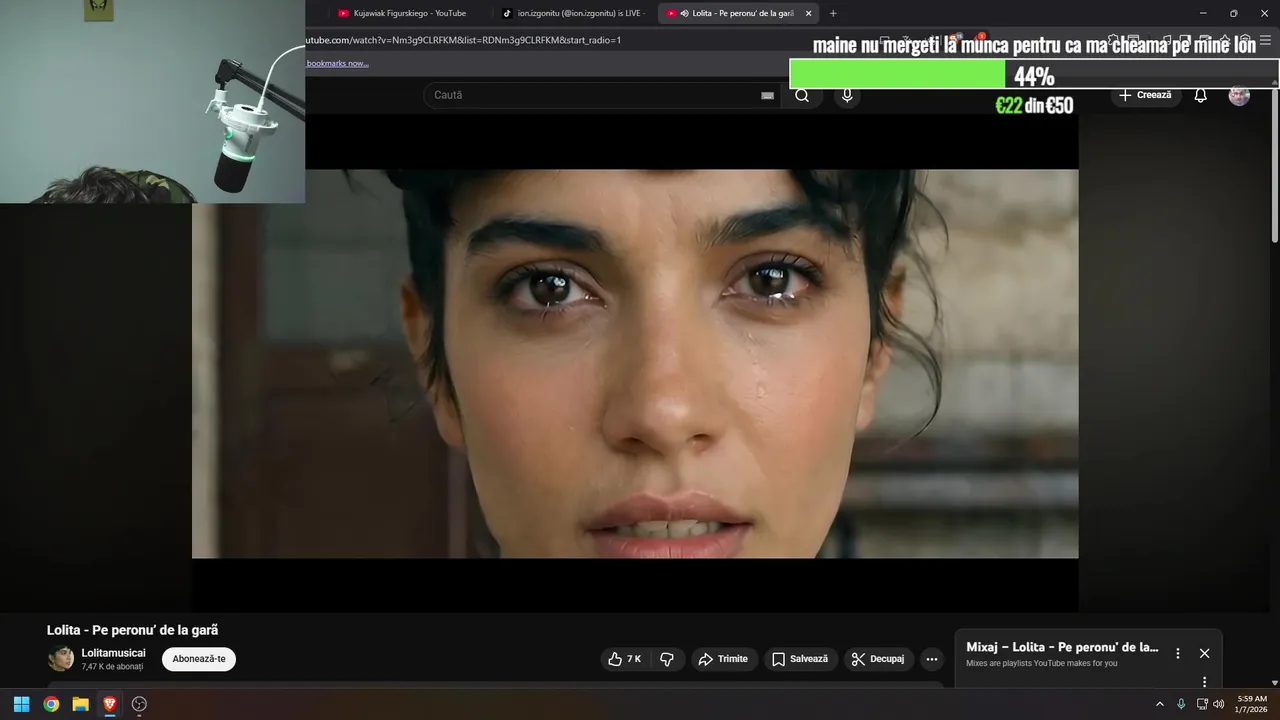
Task: Start voice search with the microphone icon
Action: pos(847,96)
